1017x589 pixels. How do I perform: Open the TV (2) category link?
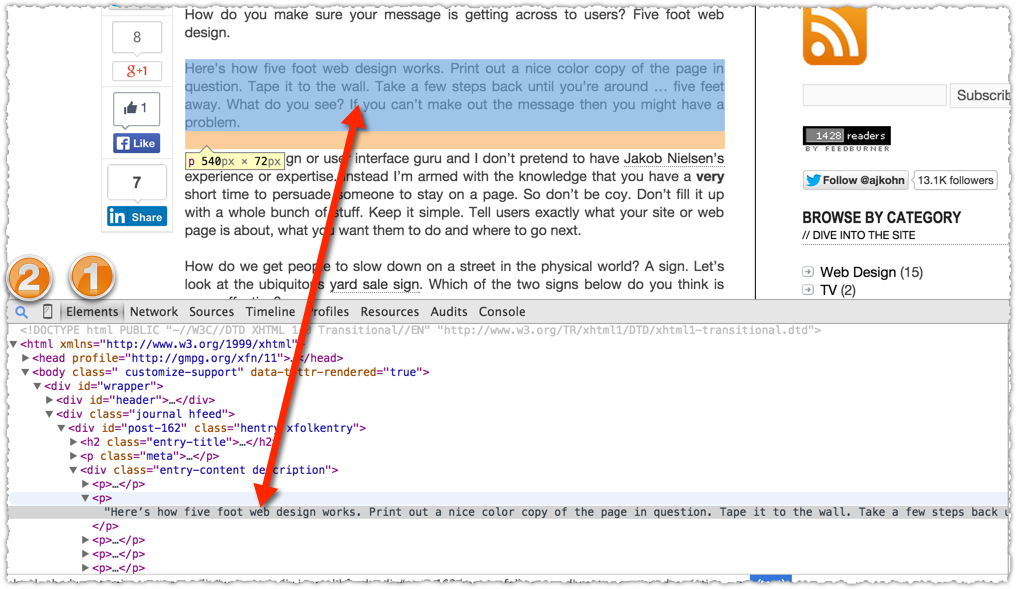pyautogui.click(x=838, y=290)
